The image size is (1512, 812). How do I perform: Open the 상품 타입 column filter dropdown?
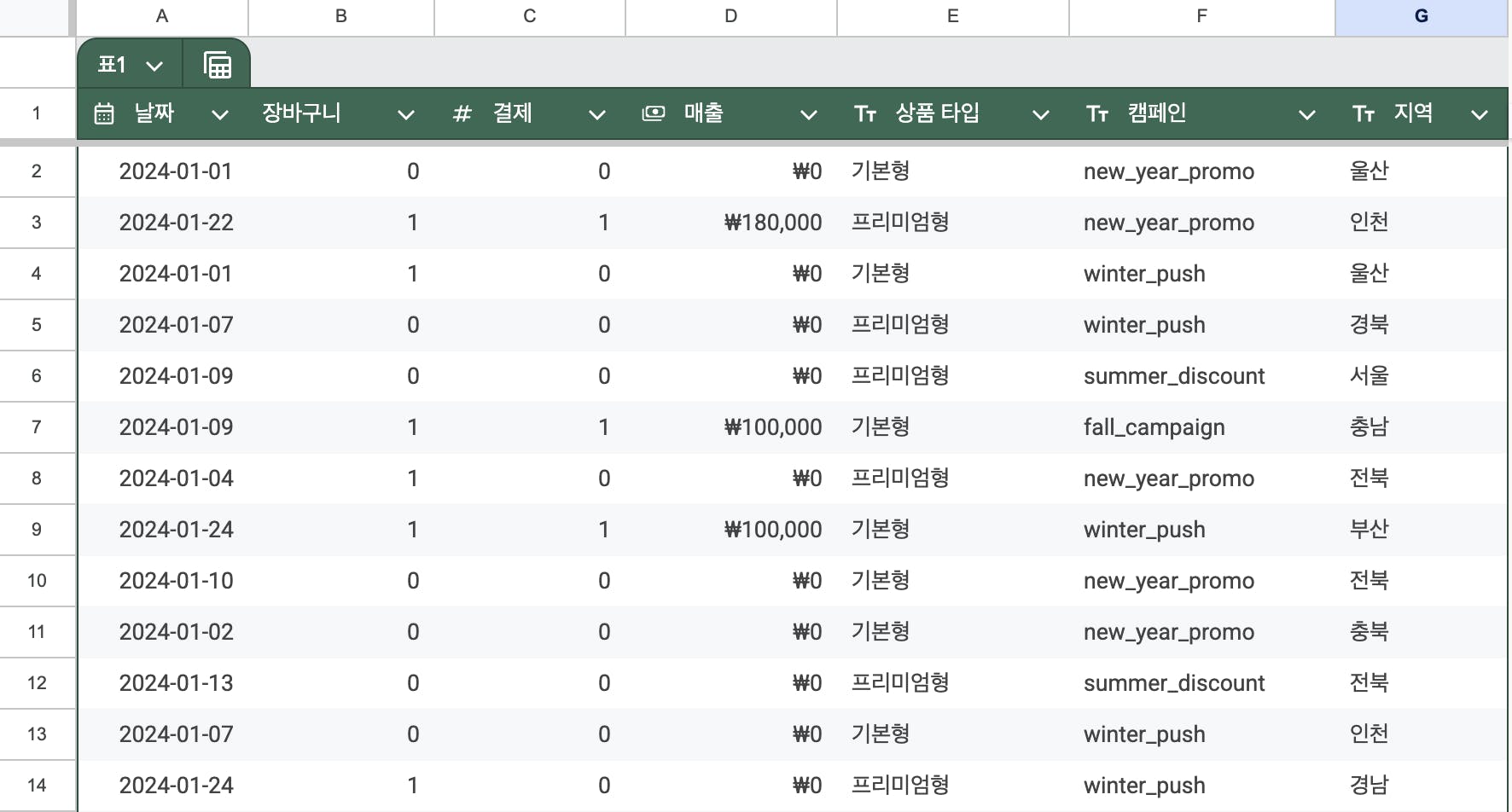tap(1040, 114)
